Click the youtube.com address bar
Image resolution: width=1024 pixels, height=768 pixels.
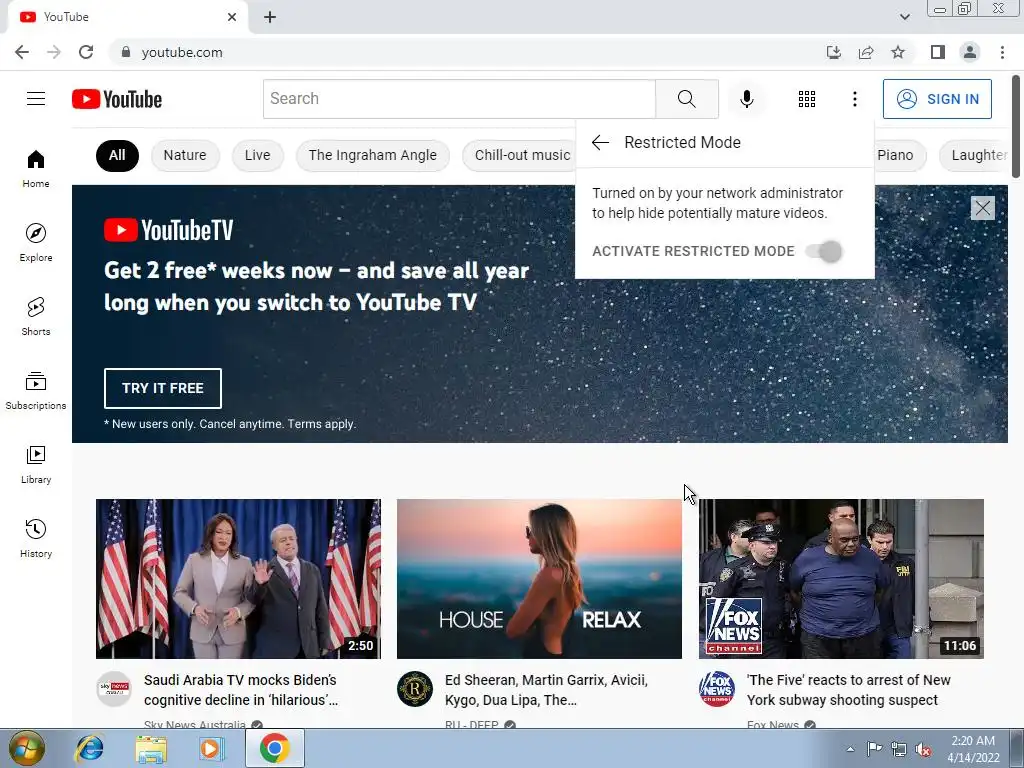click(x=464, y=52)
